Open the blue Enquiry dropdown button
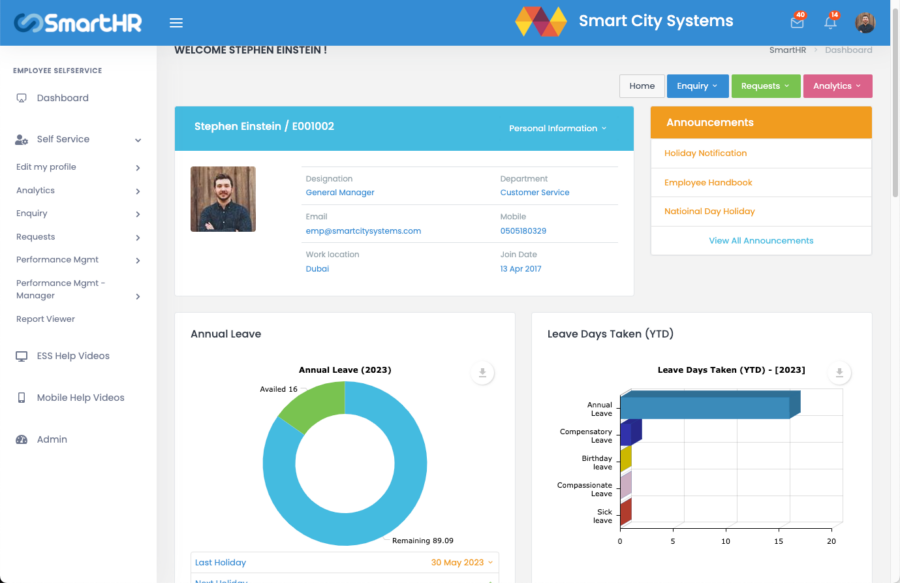900x583 pixels. (x=697, y=86)
